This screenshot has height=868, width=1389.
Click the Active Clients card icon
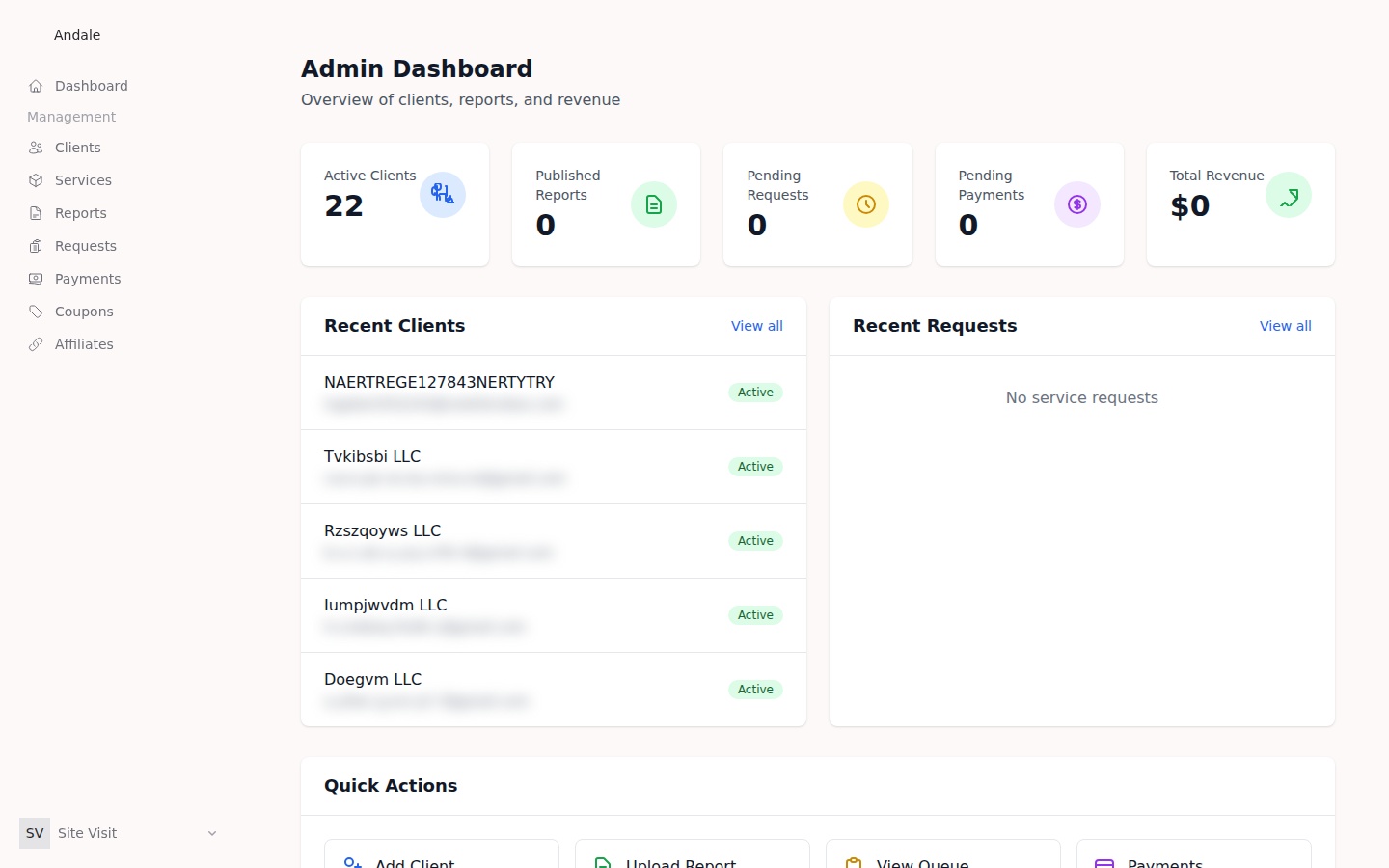pyautogui.click(x=443, y=195)
